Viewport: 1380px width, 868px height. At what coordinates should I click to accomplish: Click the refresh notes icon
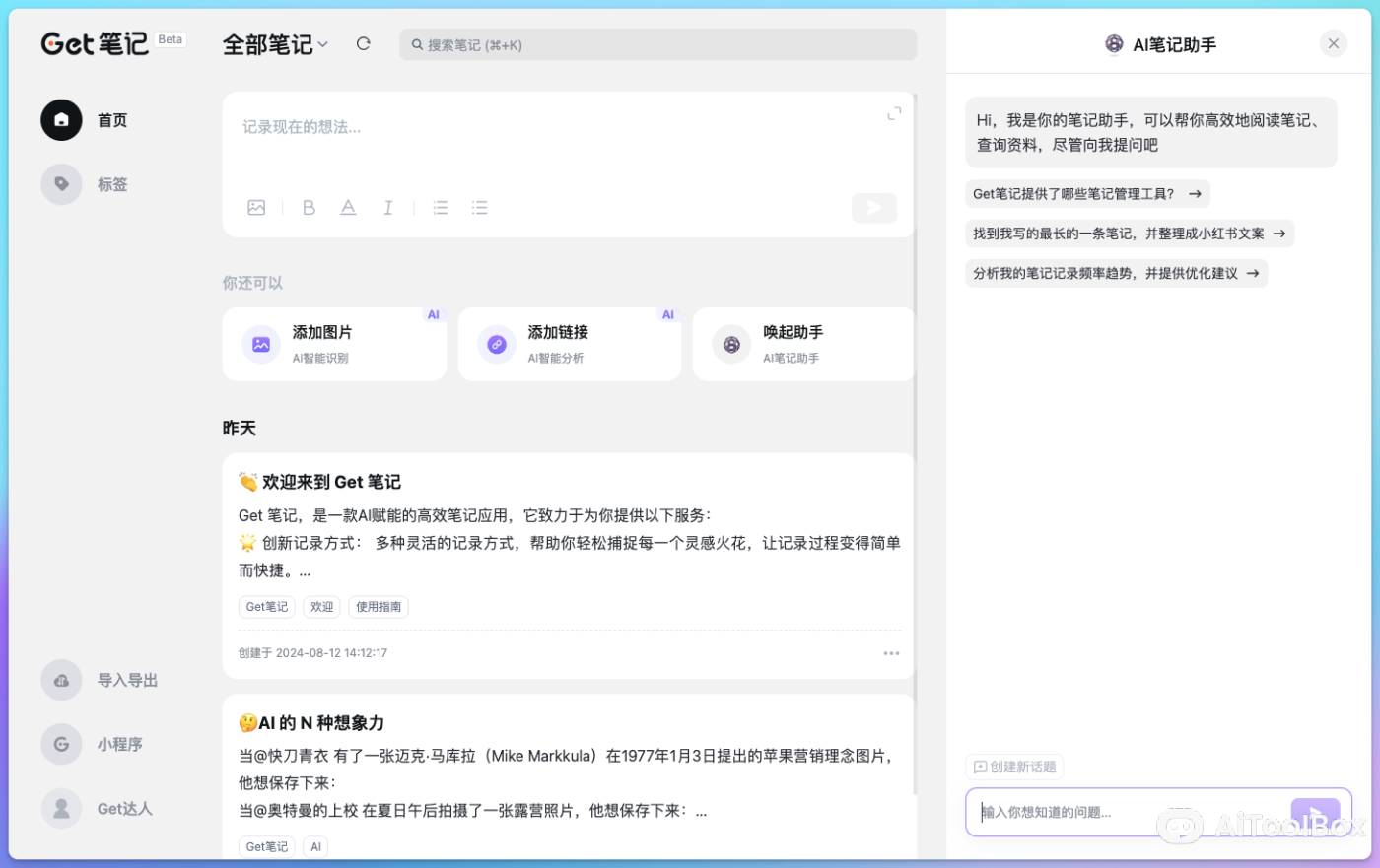pyautogui.click(x=363, y=43)
